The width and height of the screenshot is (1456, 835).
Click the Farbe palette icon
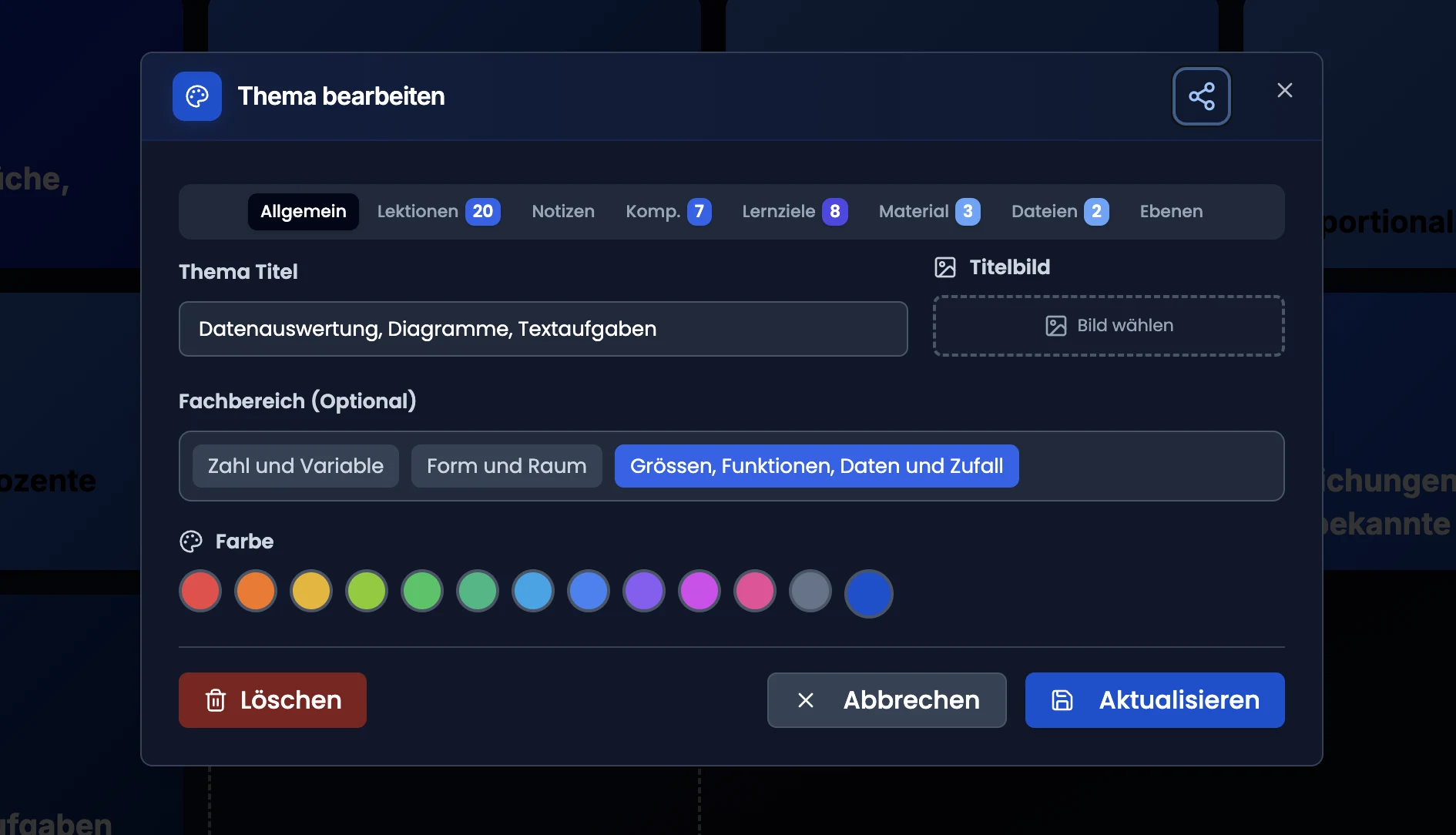pyautogui.click(x=191, y=542)
